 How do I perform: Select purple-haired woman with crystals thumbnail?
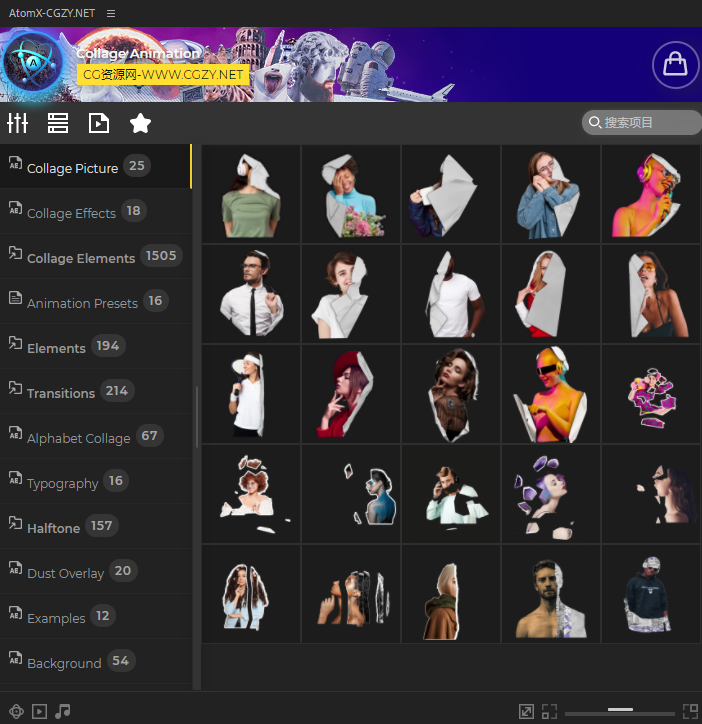pos(551,494)
